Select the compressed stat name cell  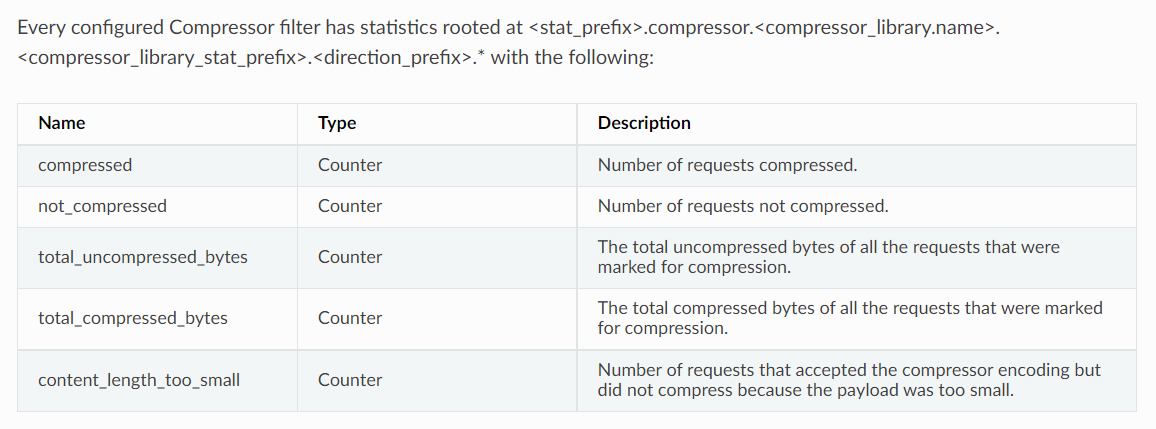(x=85, y=165)
